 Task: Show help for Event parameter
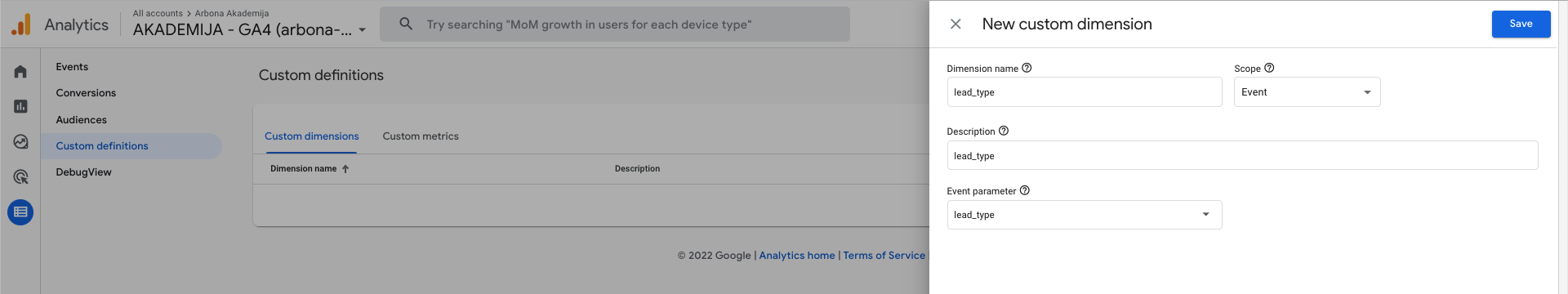point(1024,190)
